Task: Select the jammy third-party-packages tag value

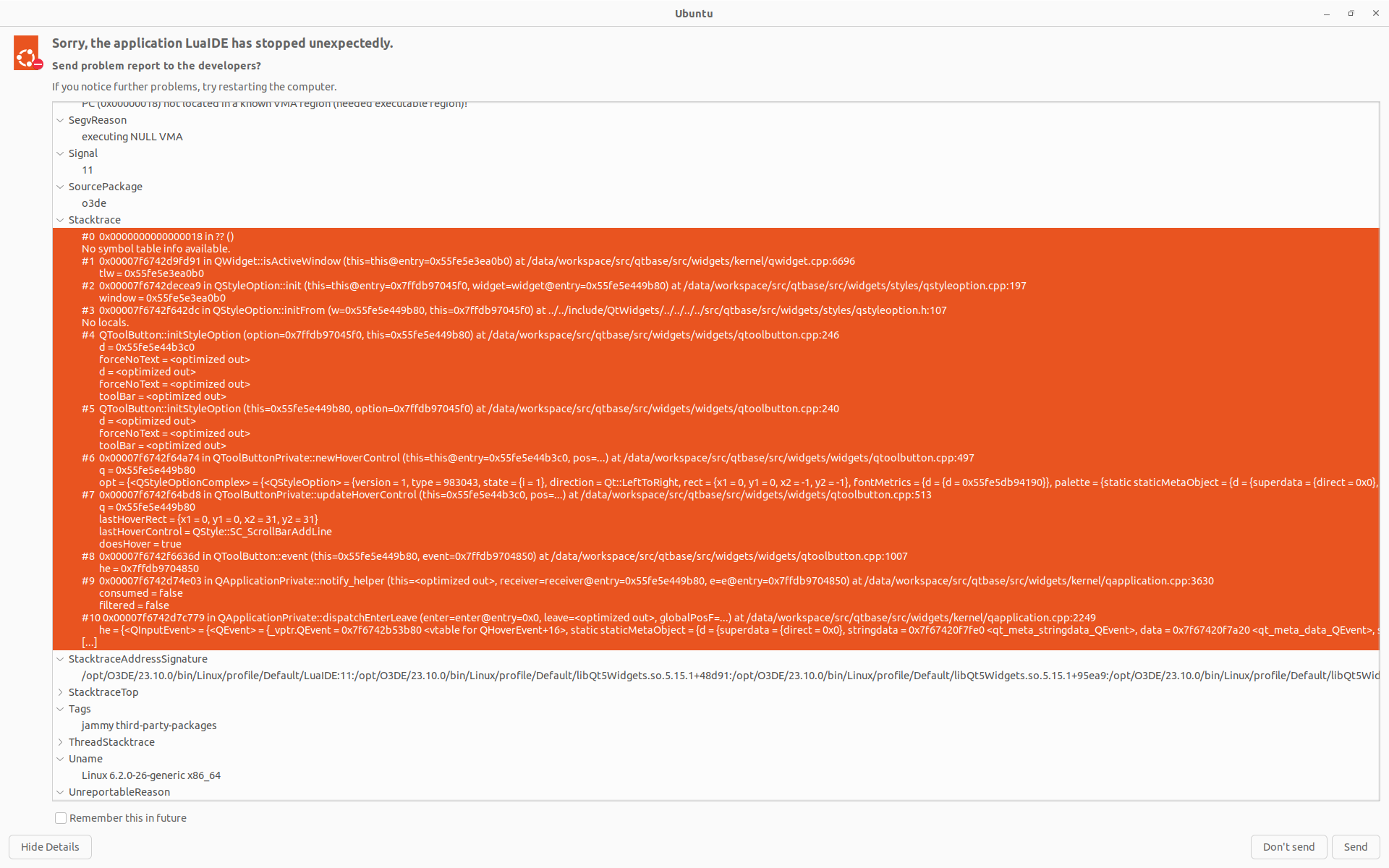Action: [149, 726]
